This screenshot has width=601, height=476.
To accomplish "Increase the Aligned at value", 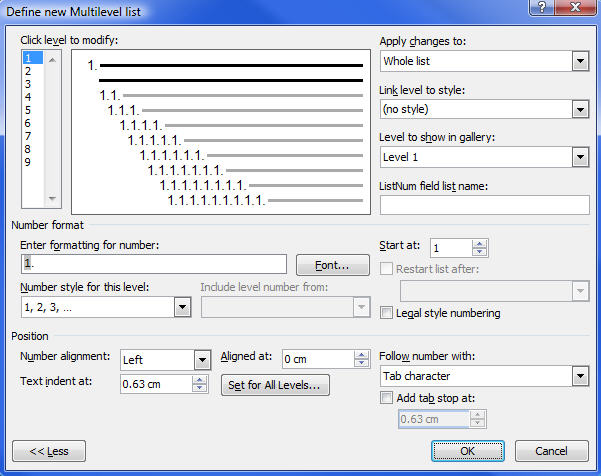I will click(361, 355).
